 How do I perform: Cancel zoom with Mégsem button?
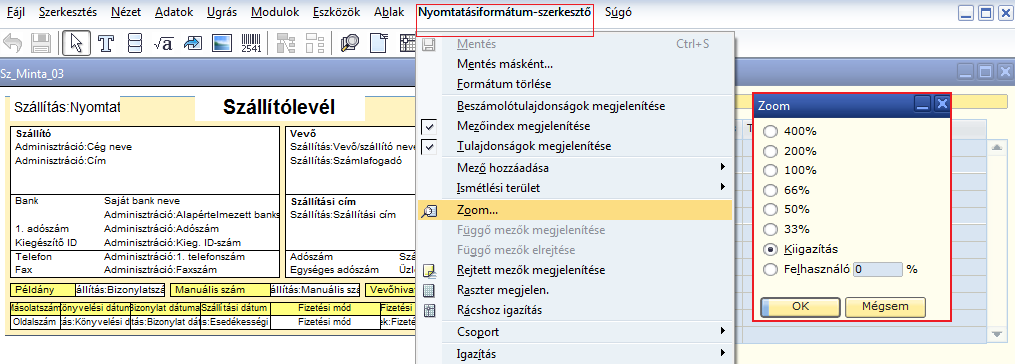885,306
